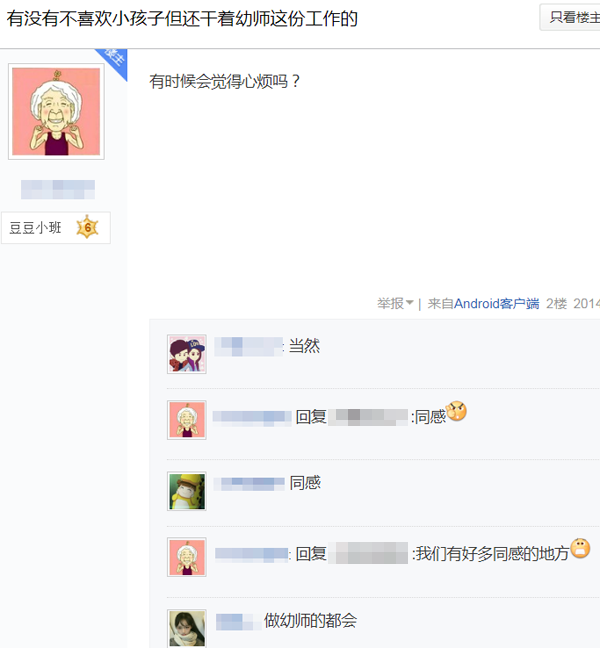Click the 豆豆小班 level title badge
This screenshot has width=600, height=648.
[x=56, y=228]
